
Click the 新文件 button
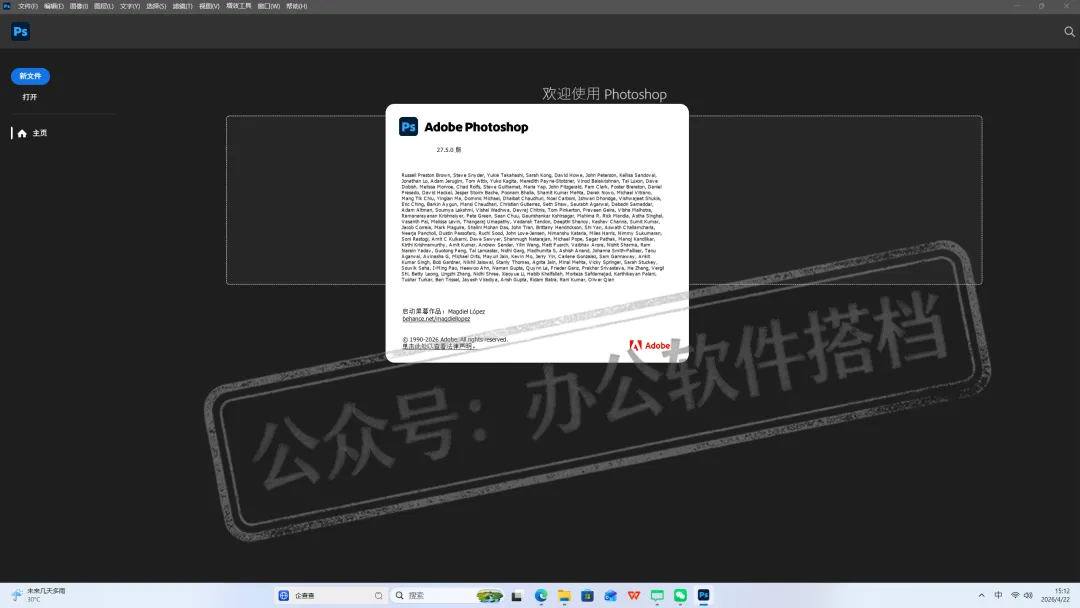click(x=30, y=76)
